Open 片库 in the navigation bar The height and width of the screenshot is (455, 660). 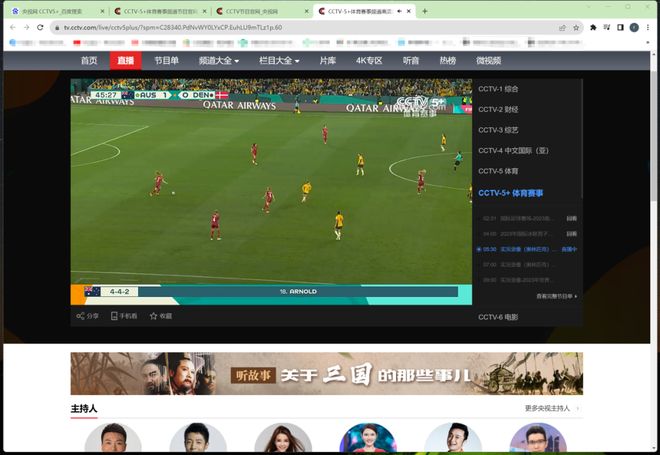pos(327,61)
